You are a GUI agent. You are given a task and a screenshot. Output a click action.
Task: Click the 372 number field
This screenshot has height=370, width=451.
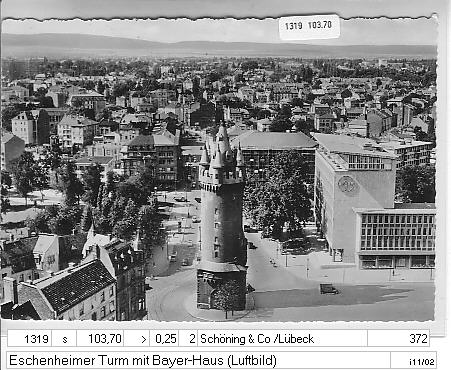pyautogui.click(x=398, y=339)
